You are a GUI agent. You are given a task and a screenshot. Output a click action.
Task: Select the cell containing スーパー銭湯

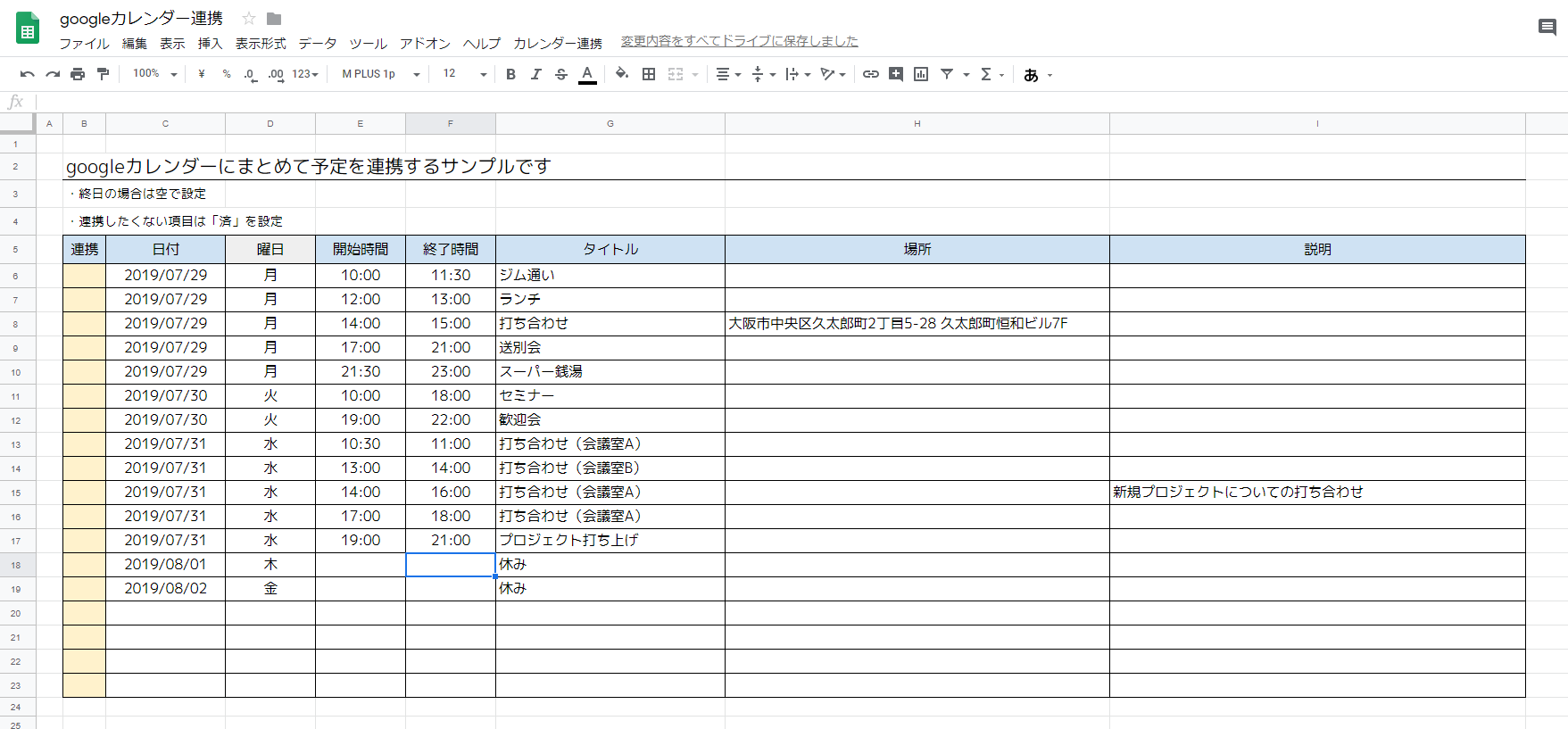click(610, 371)
